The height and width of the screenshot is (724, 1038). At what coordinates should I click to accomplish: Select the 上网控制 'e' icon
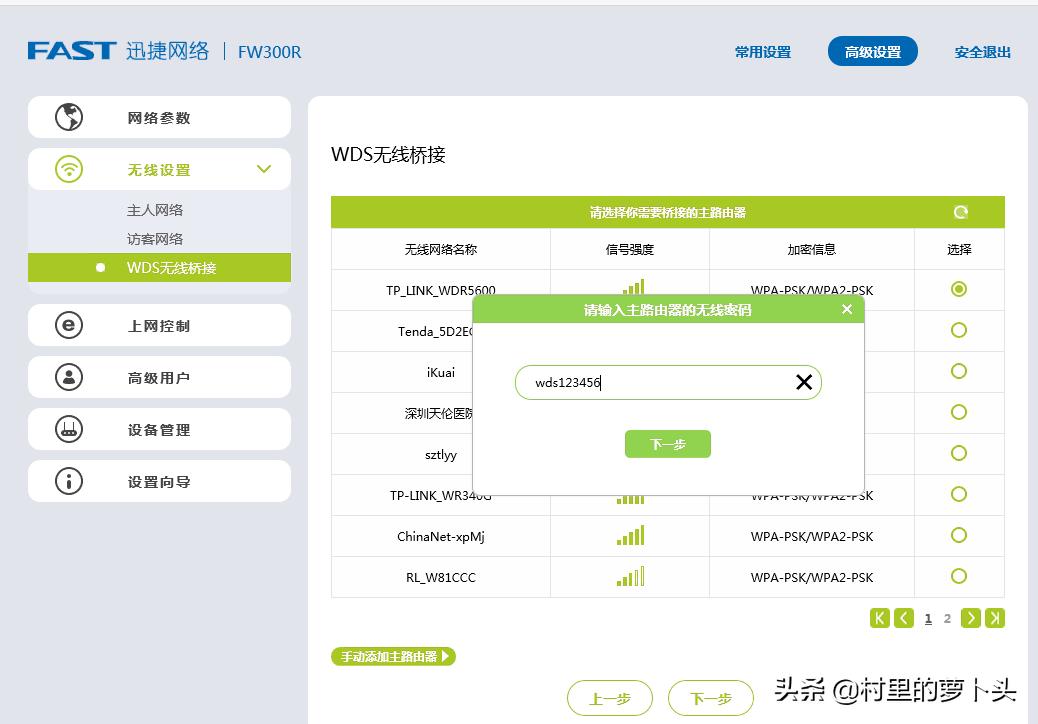65,325
